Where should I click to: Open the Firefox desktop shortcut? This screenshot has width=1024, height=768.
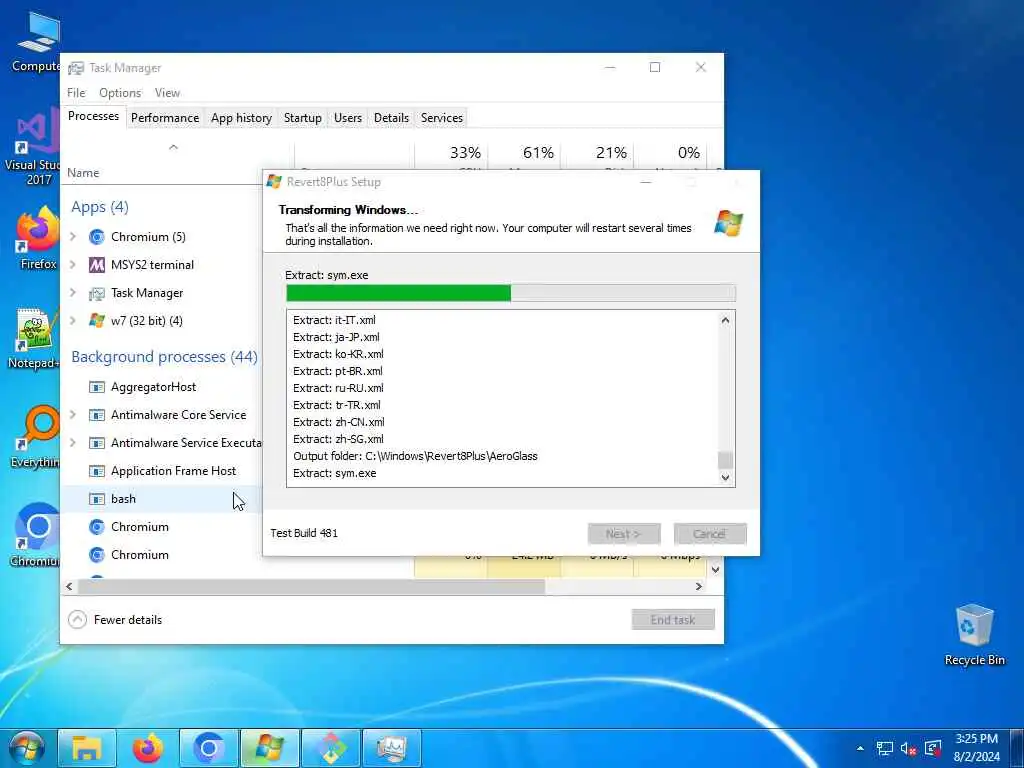37,238
